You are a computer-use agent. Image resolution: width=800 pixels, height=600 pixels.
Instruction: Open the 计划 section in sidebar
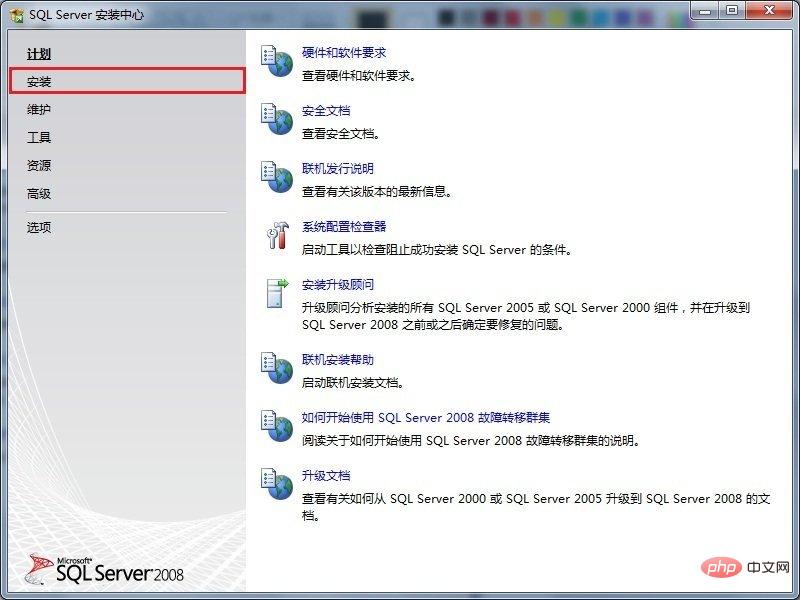click(39, 54)
